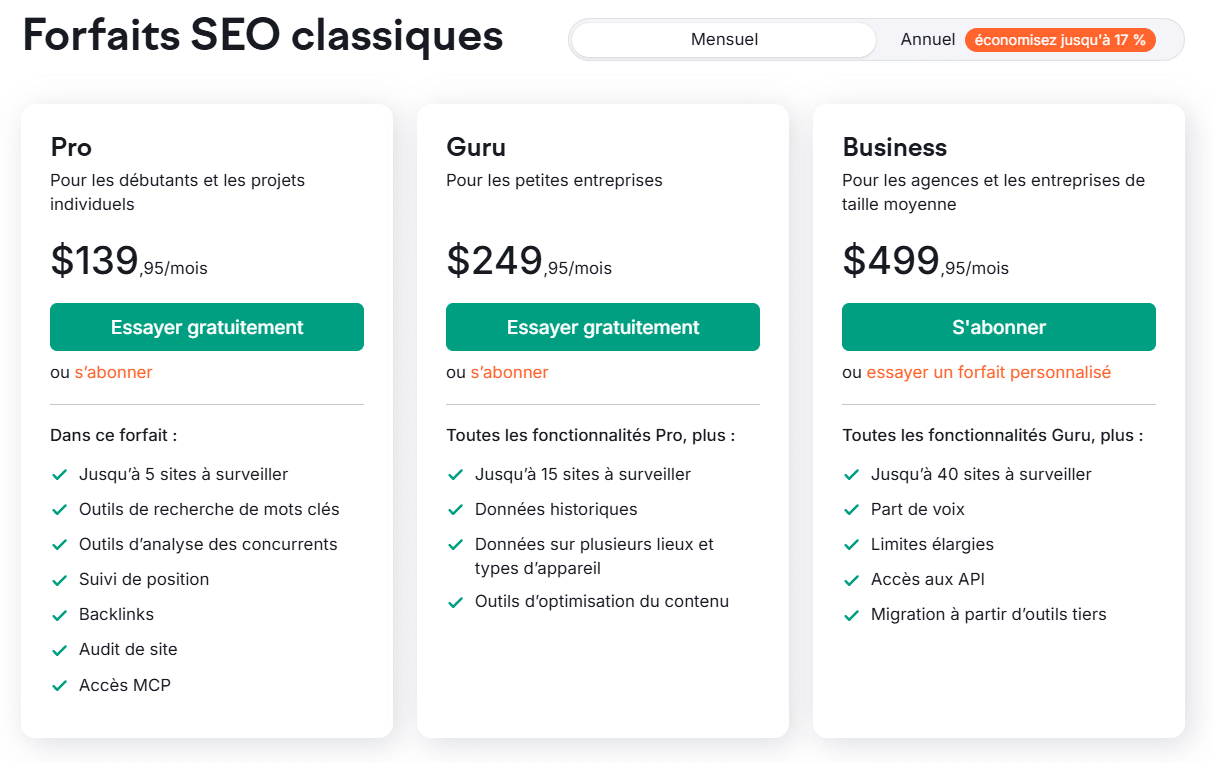Click checkmark beside "Audit de site"

[x=59, y=651]
